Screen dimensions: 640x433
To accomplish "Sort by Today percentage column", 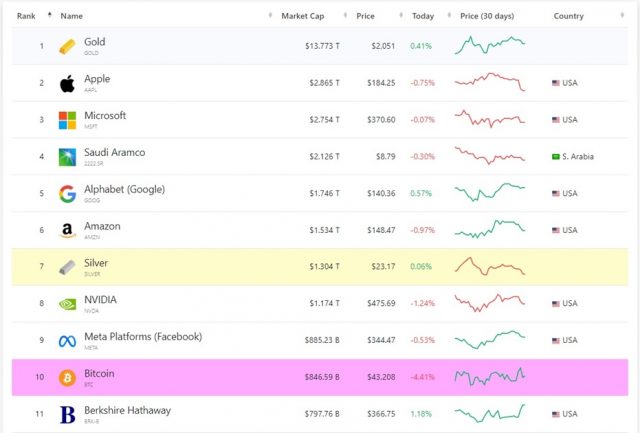I will (423, 16).
